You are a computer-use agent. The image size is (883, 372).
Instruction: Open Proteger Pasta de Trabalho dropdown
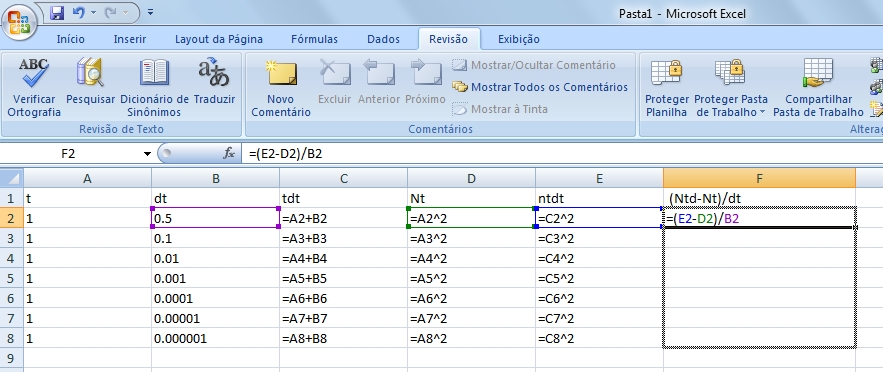(x=731, y=87)
